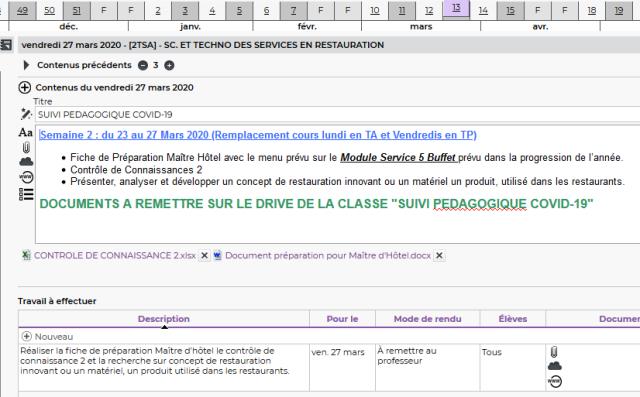Image resolution: width=640 pixels, height=397 pixels.
Task: Add content via plus icon beside Contenus du vendredi
Action: point(24,87)
